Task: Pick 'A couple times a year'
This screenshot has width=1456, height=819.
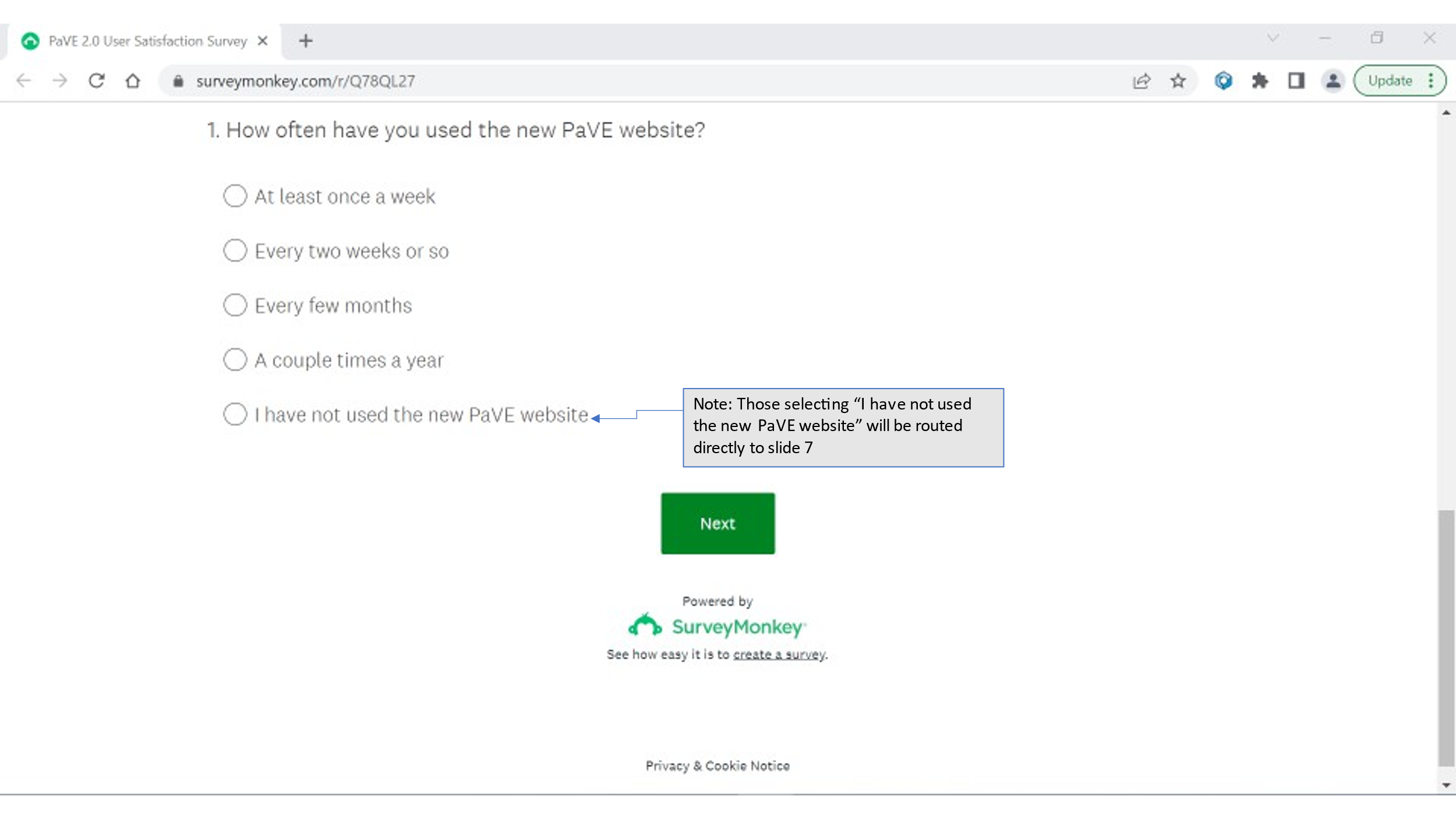Action: pos(235,359)
